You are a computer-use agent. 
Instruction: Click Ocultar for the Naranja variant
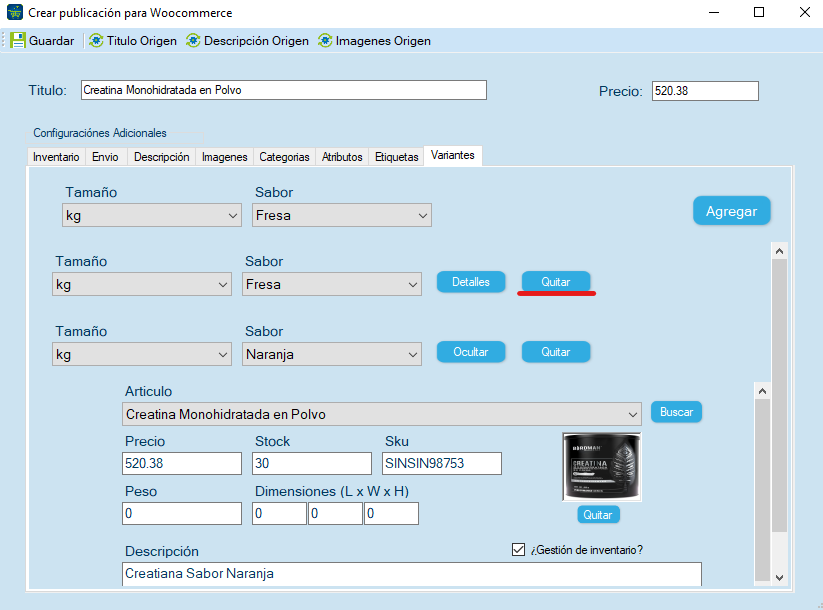(471, 352)
